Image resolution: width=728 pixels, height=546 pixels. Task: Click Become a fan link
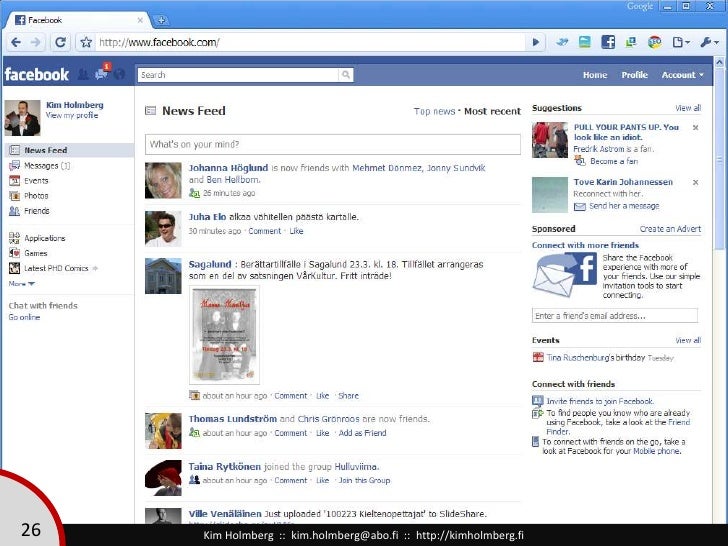point(612,161)
